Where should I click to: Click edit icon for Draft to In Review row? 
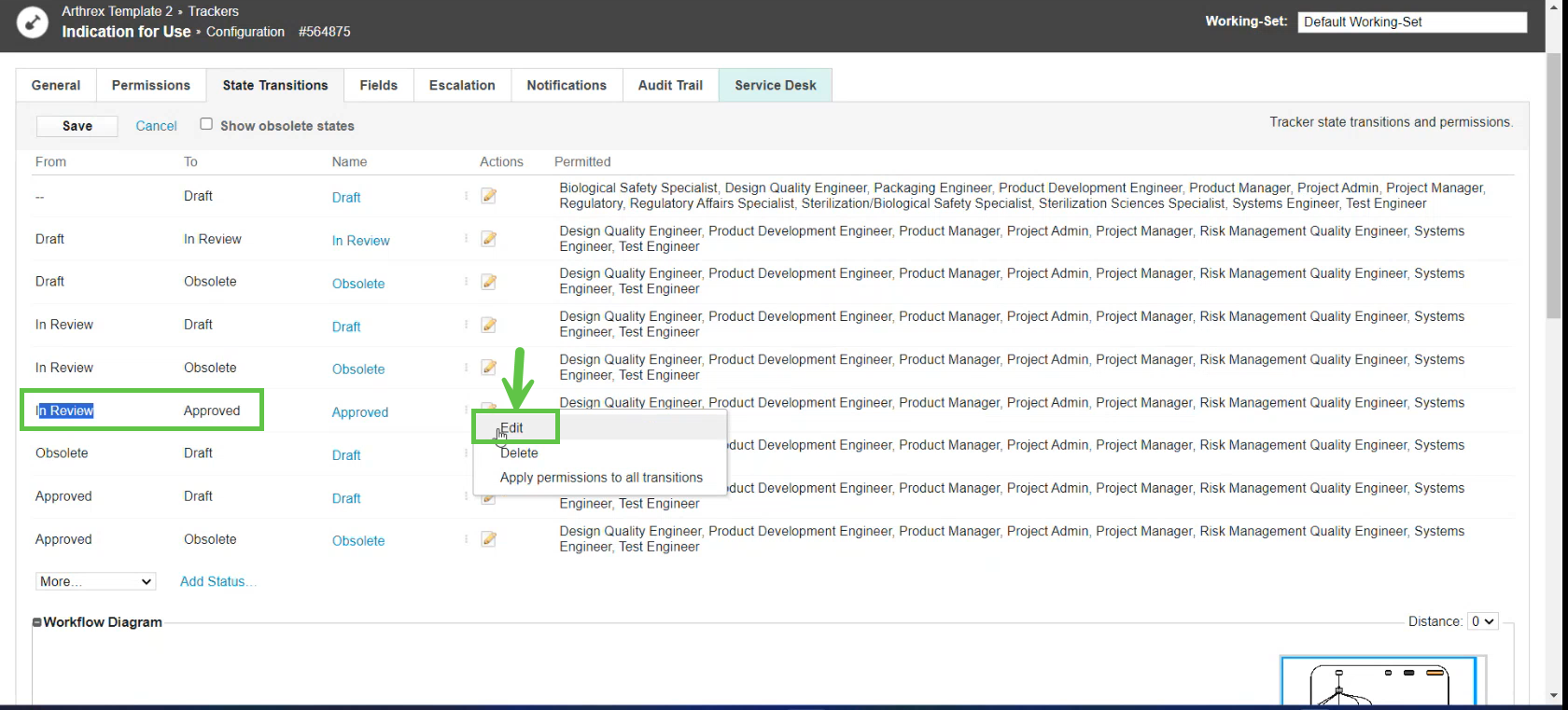tap(488, 239)
